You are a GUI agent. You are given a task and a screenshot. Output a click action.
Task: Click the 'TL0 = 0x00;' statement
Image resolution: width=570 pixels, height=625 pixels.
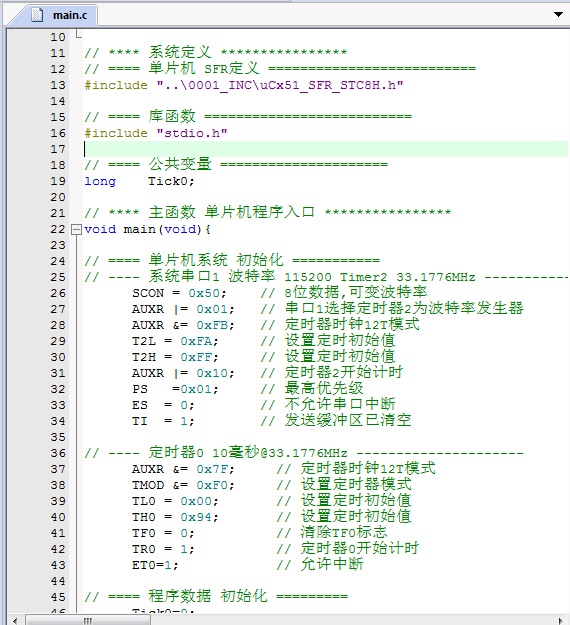click(x=175, y=501)
